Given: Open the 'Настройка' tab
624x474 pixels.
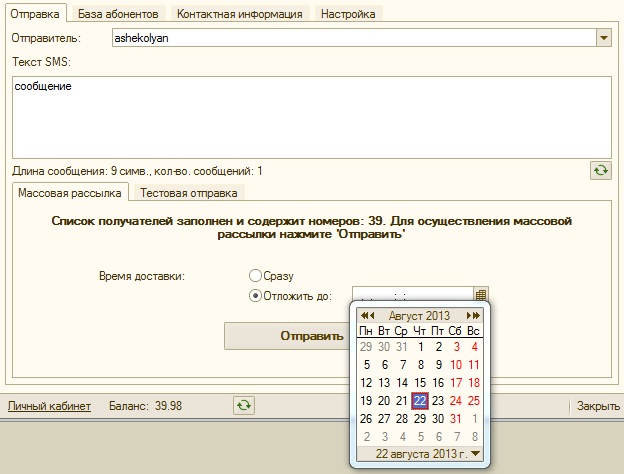Looking at the screenshot, I should coord(348,14).
